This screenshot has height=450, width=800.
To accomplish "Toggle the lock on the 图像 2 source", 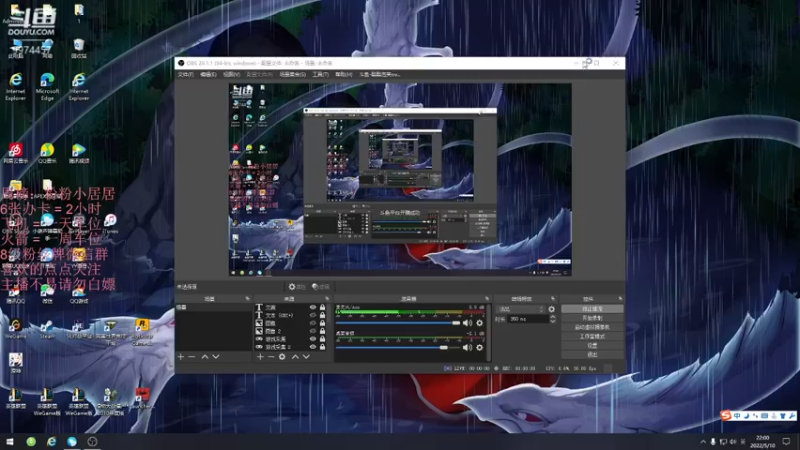I will point(322,331).
